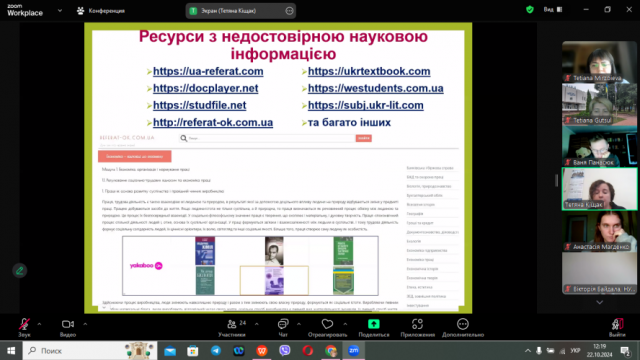Expand reactions arrow next to Отреагировать
This screenshot has width=640, height=360.
point(345,324)
